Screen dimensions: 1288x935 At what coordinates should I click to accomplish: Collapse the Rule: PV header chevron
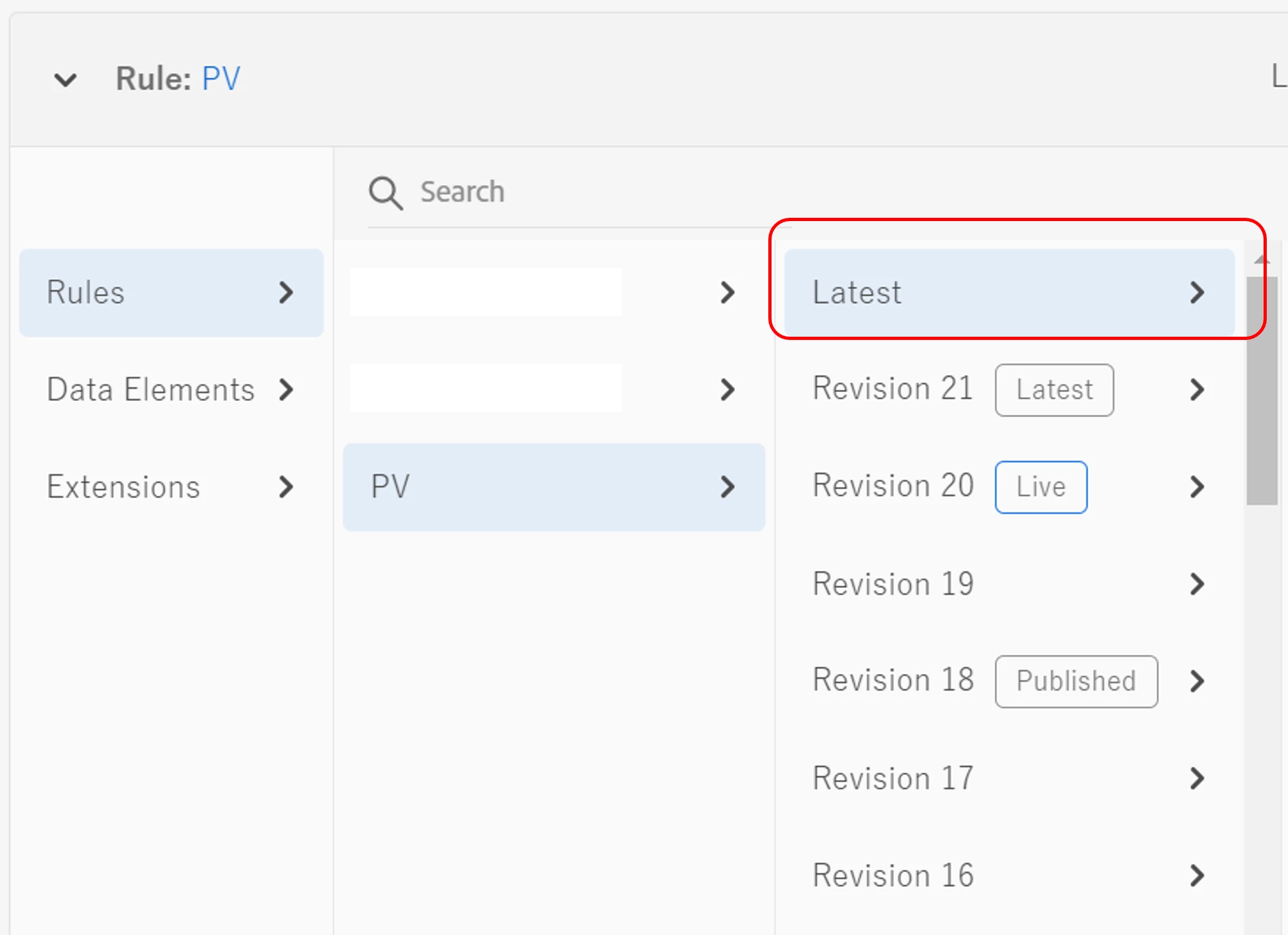point(65,80)
